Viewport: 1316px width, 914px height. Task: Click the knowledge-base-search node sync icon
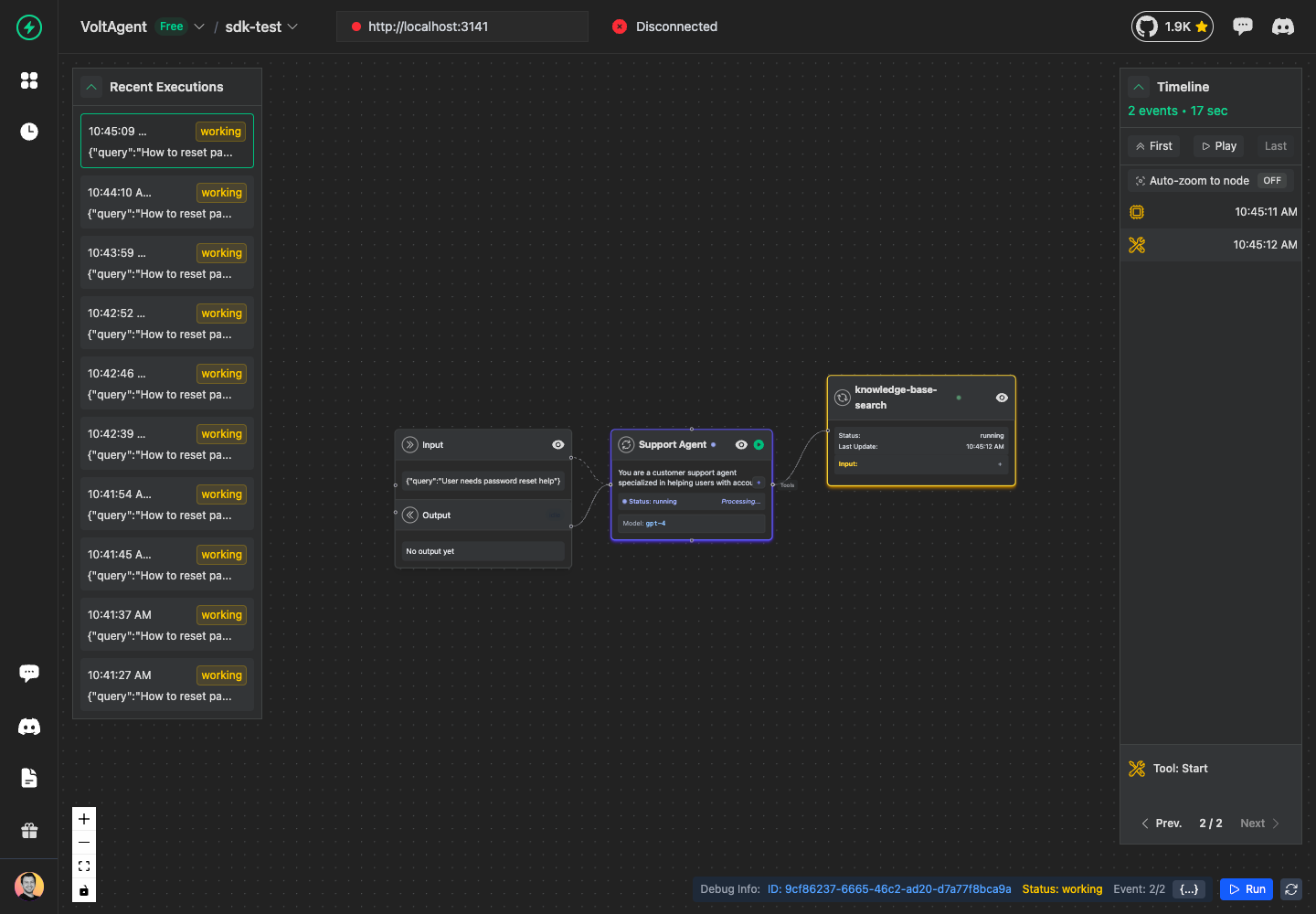[843, 398]
